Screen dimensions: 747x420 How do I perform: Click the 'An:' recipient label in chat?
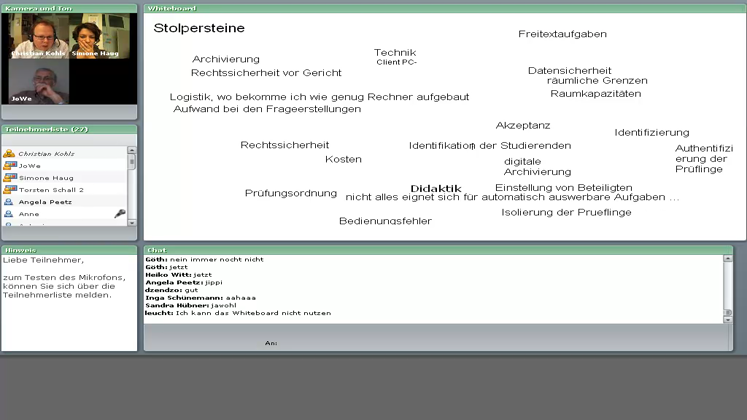point(271,343)
